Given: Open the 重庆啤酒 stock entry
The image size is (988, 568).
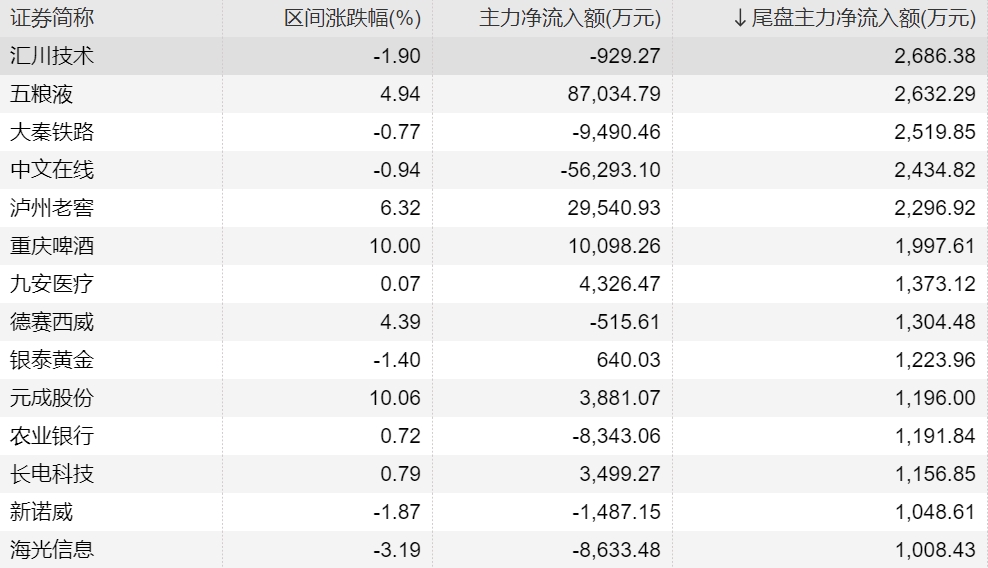Looking at the screenshot, I should (x=52, y=246).
